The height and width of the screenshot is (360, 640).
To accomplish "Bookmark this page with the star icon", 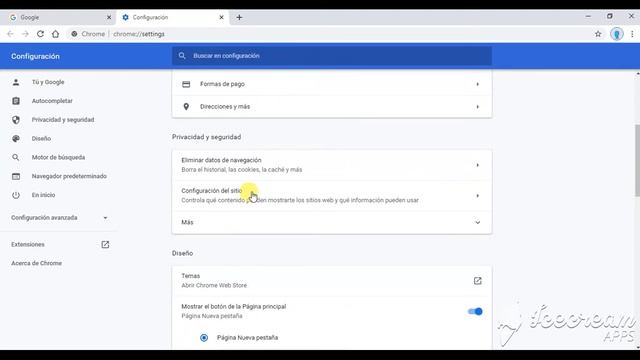I will pos(598,34).
